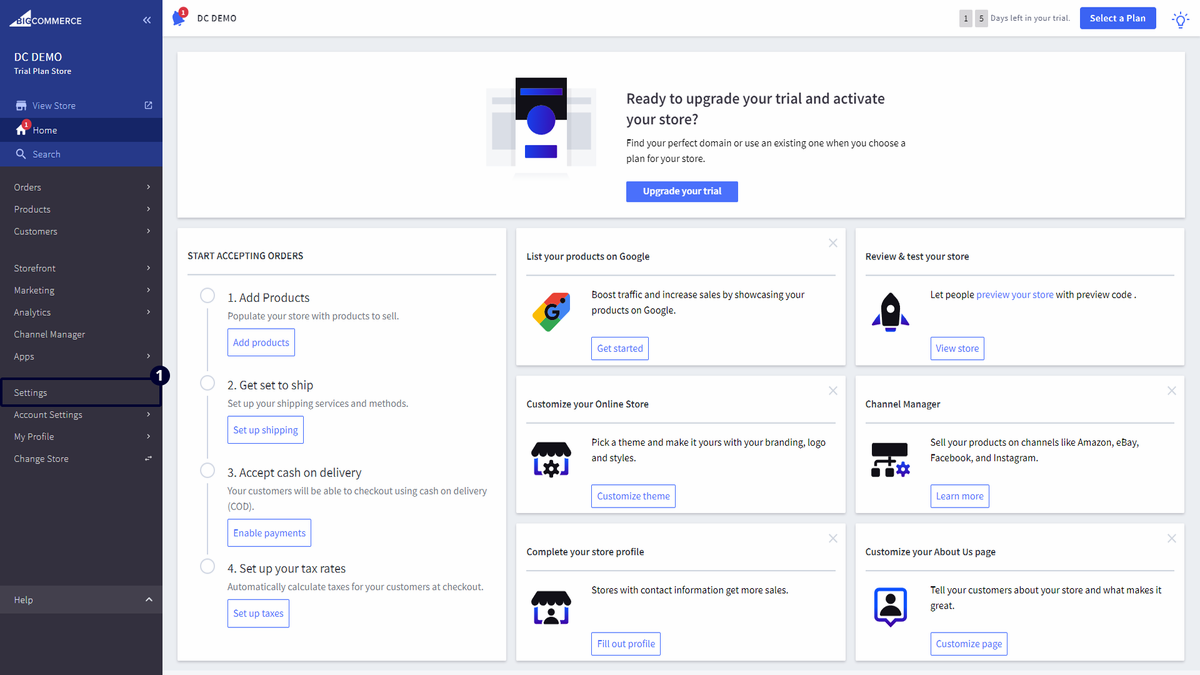Click Get started for Google listing
Screen dimensions: 1200x675
620,348
